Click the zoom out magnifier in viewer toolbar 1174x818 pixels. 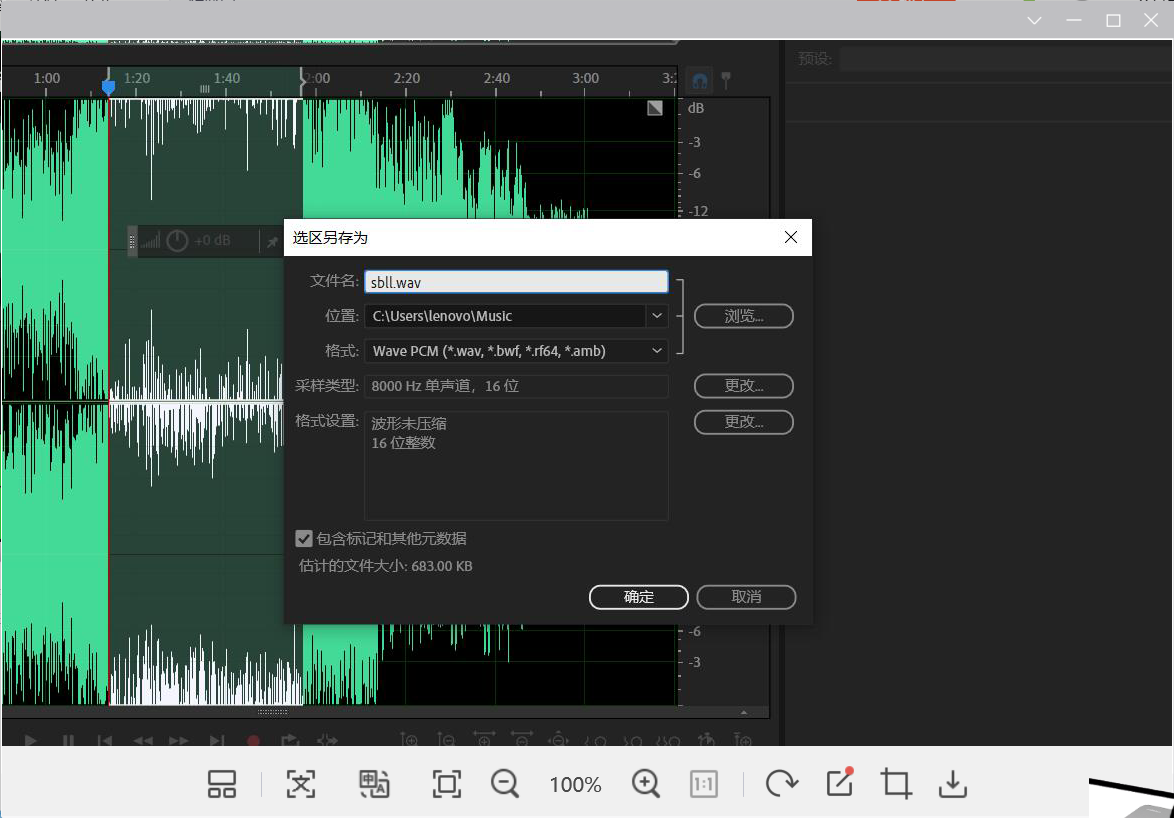505,784
